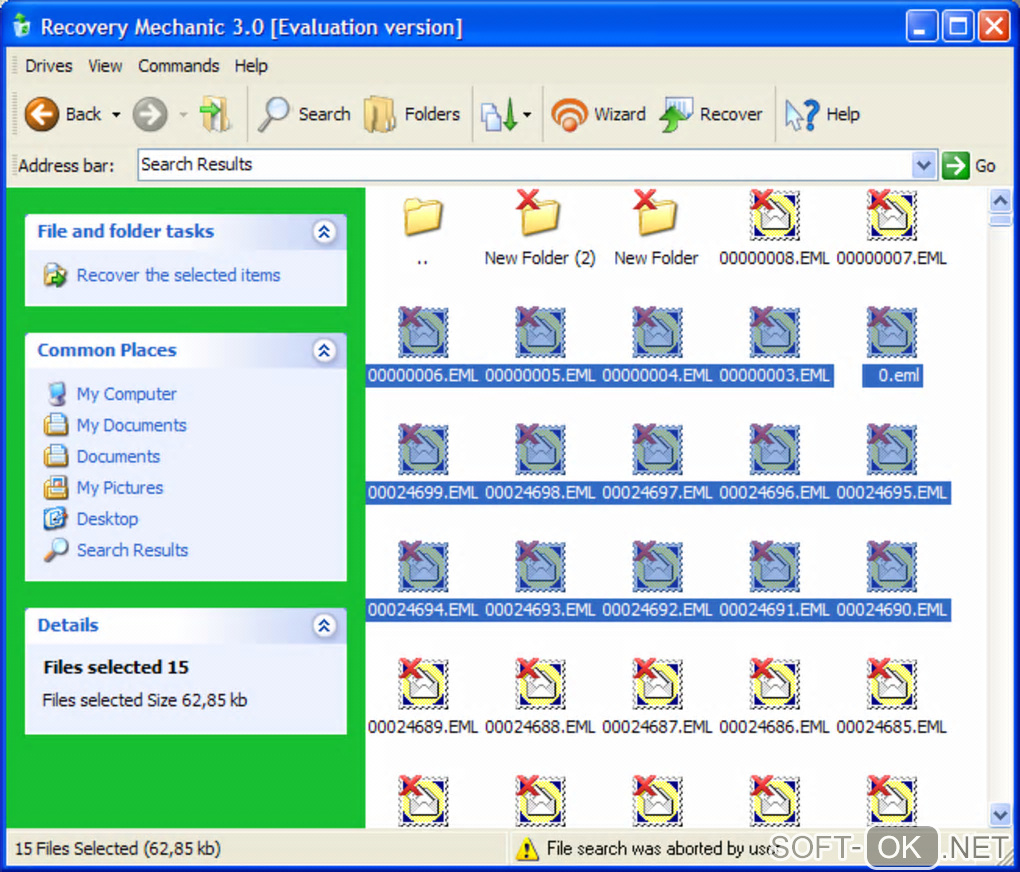Click the 00000003.EML file name

(774, 375)
